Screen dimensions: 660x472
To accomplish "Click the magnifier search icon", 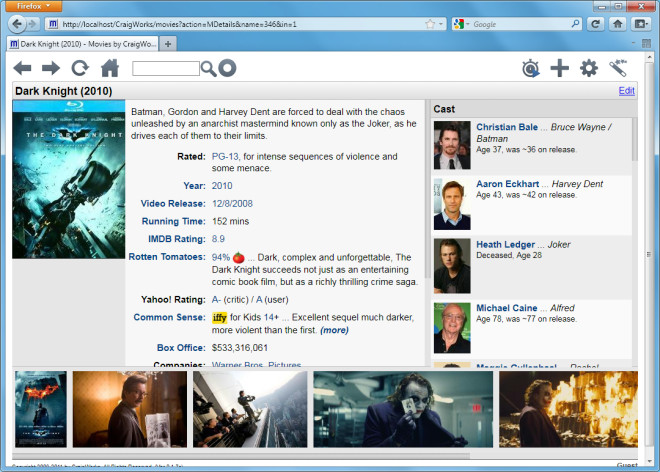I will pos(208,69).
